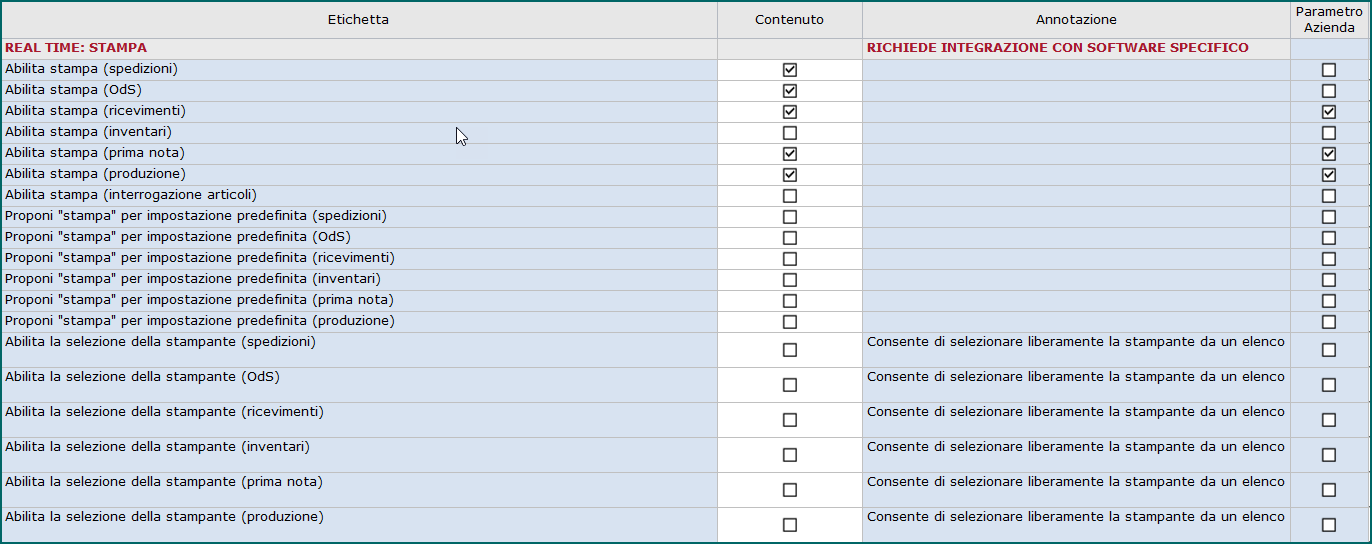Click the Etichetta column header
The height and width of the screenshot is (544, 1372).
point(359,20)
